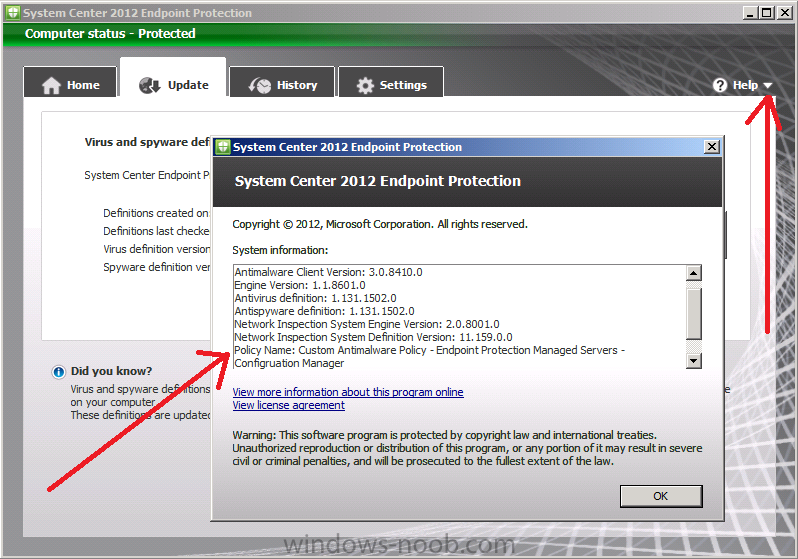The width and height of the screenshot is (798, 559).
Task: Close the main Endpoint Protection window
Action: 784,13
